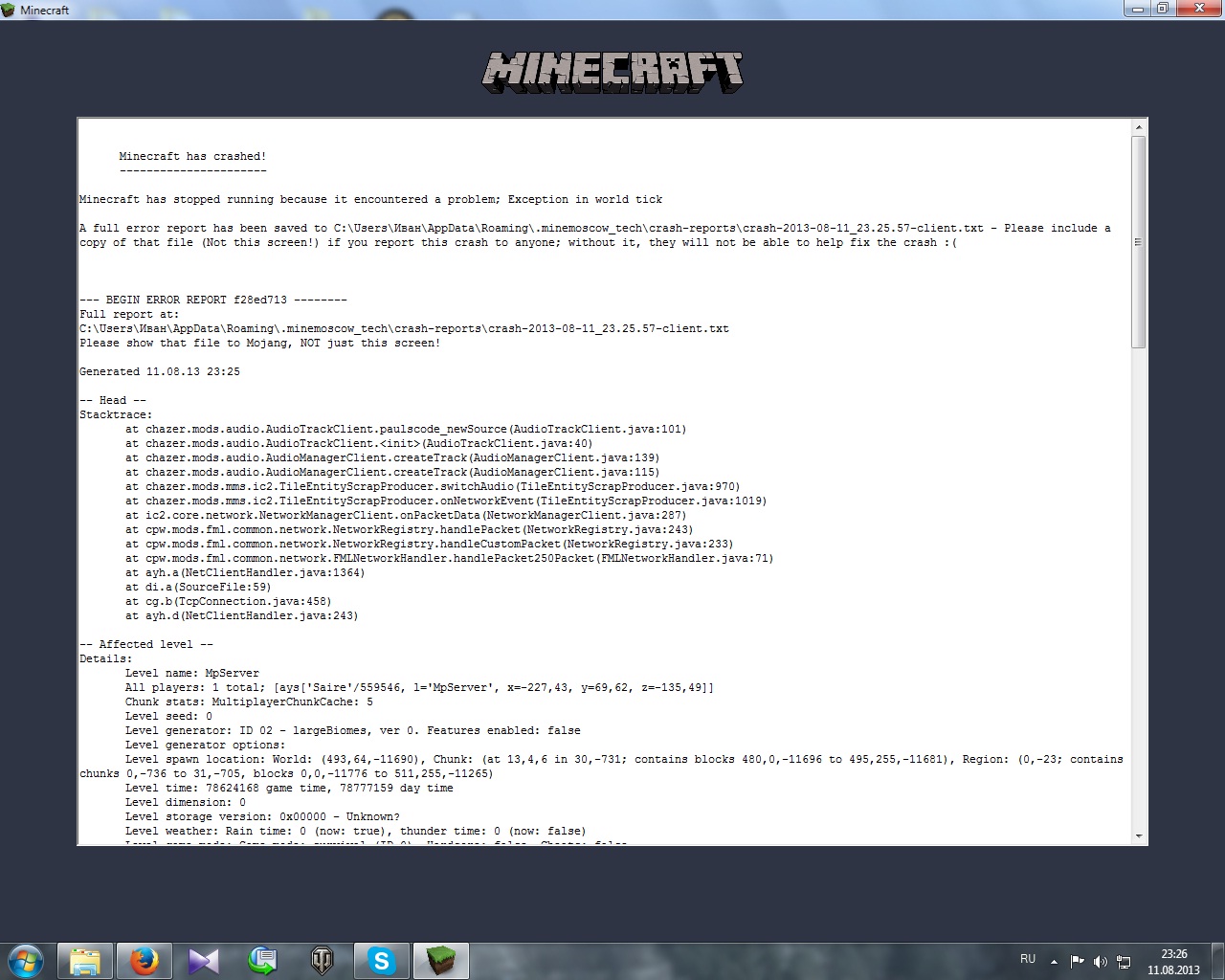Click the Minecraft grass block taskbar icon
This screenshot has height=980, width=1225.
[441, 961]
